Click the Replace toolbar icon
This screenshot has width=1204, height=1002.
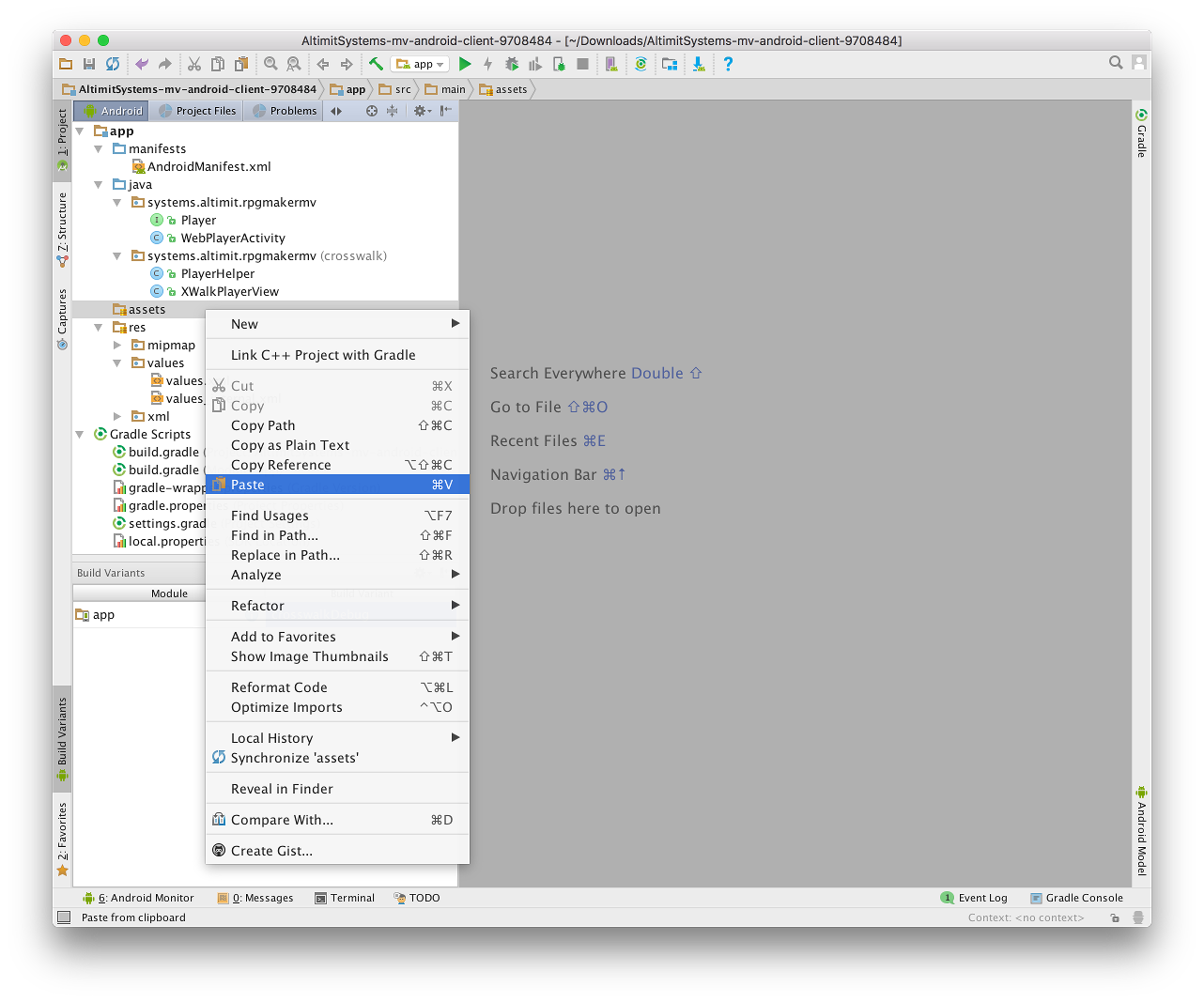294,64
